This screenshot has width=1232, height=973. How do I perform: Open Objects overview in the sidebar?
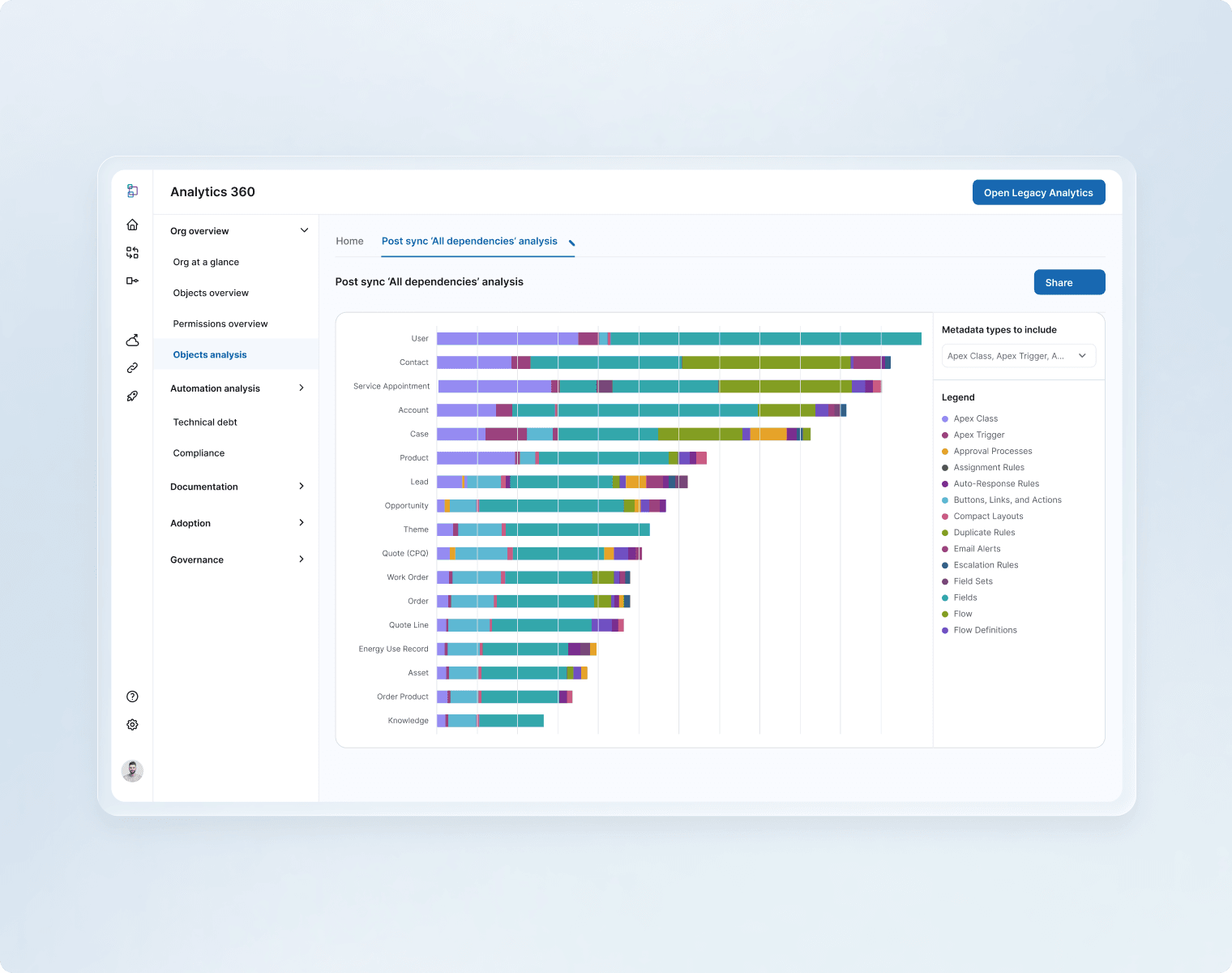211,293
